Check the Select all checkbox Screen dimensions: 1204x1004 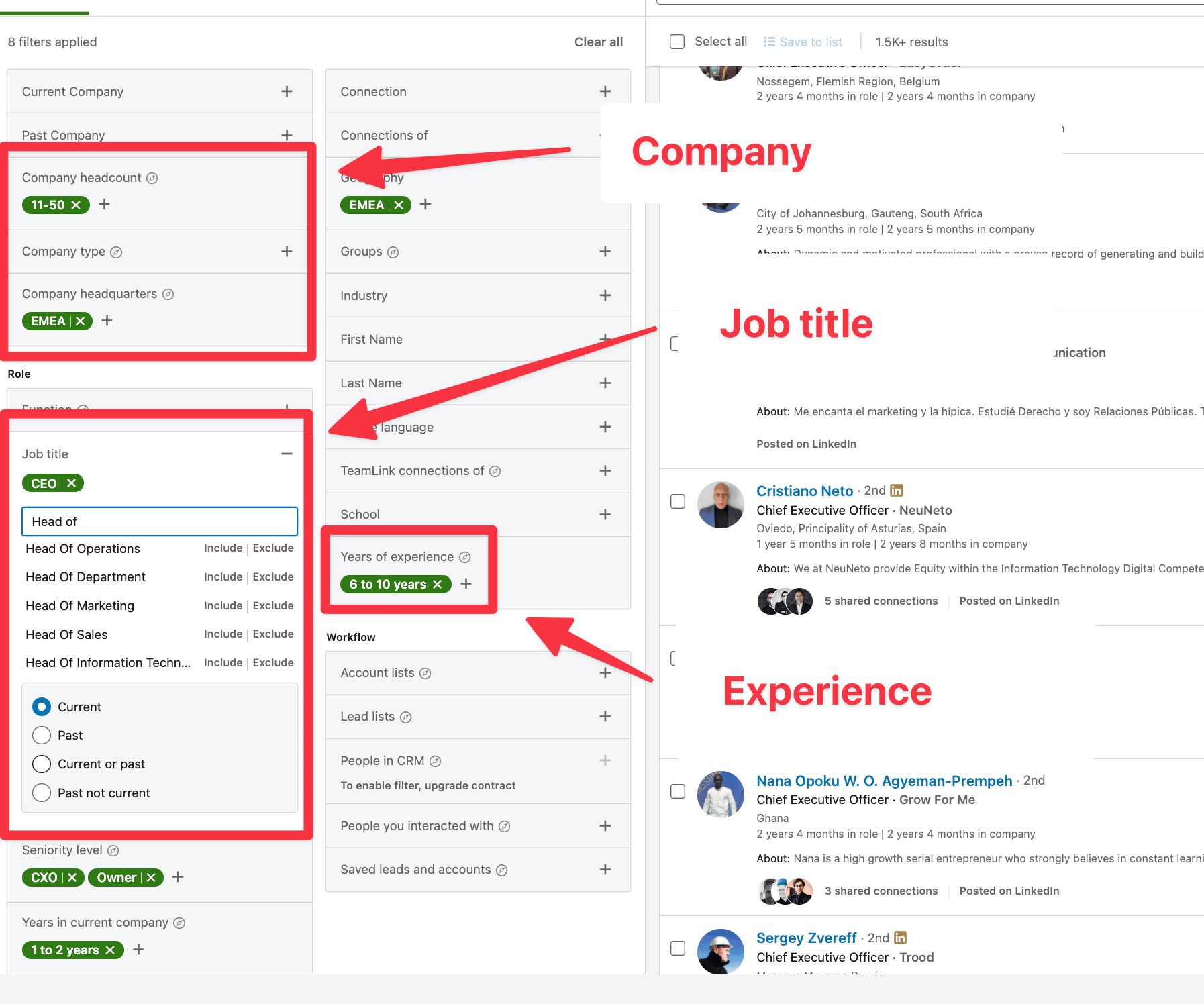(677, 42)
